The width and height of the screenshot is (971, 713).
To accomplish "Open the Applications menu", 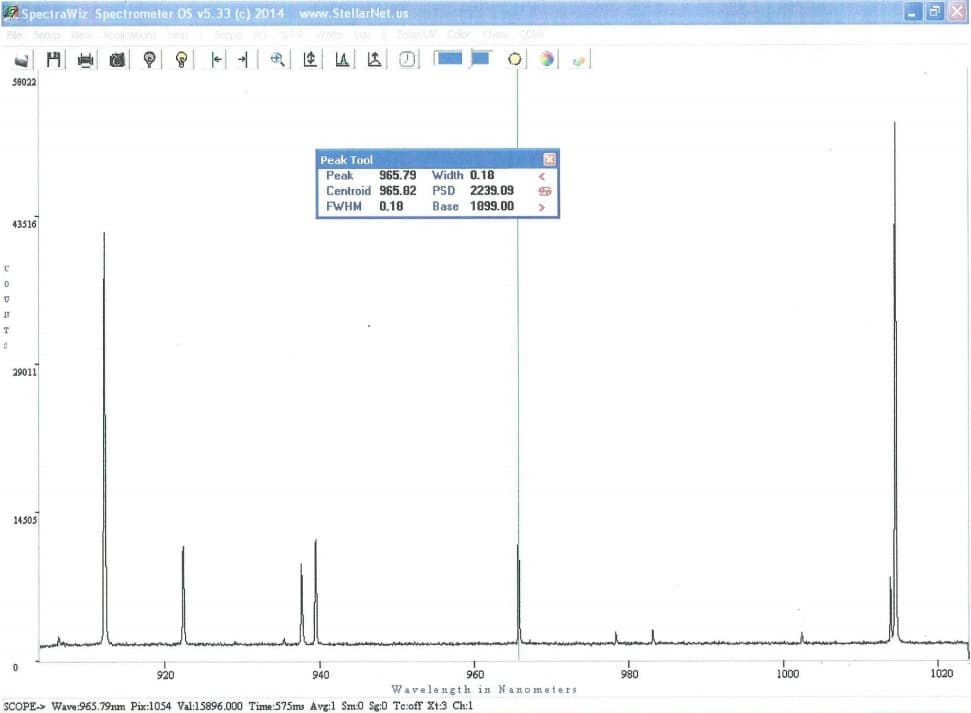I will click(129, 35).
